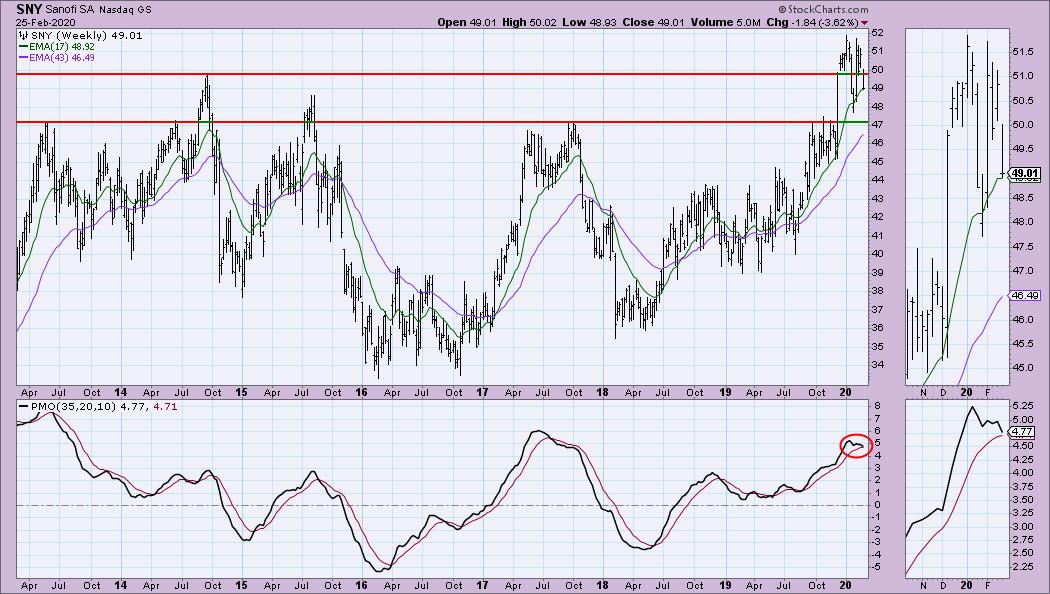Select the lower red resistance line near 47

[x=442, y=122]
